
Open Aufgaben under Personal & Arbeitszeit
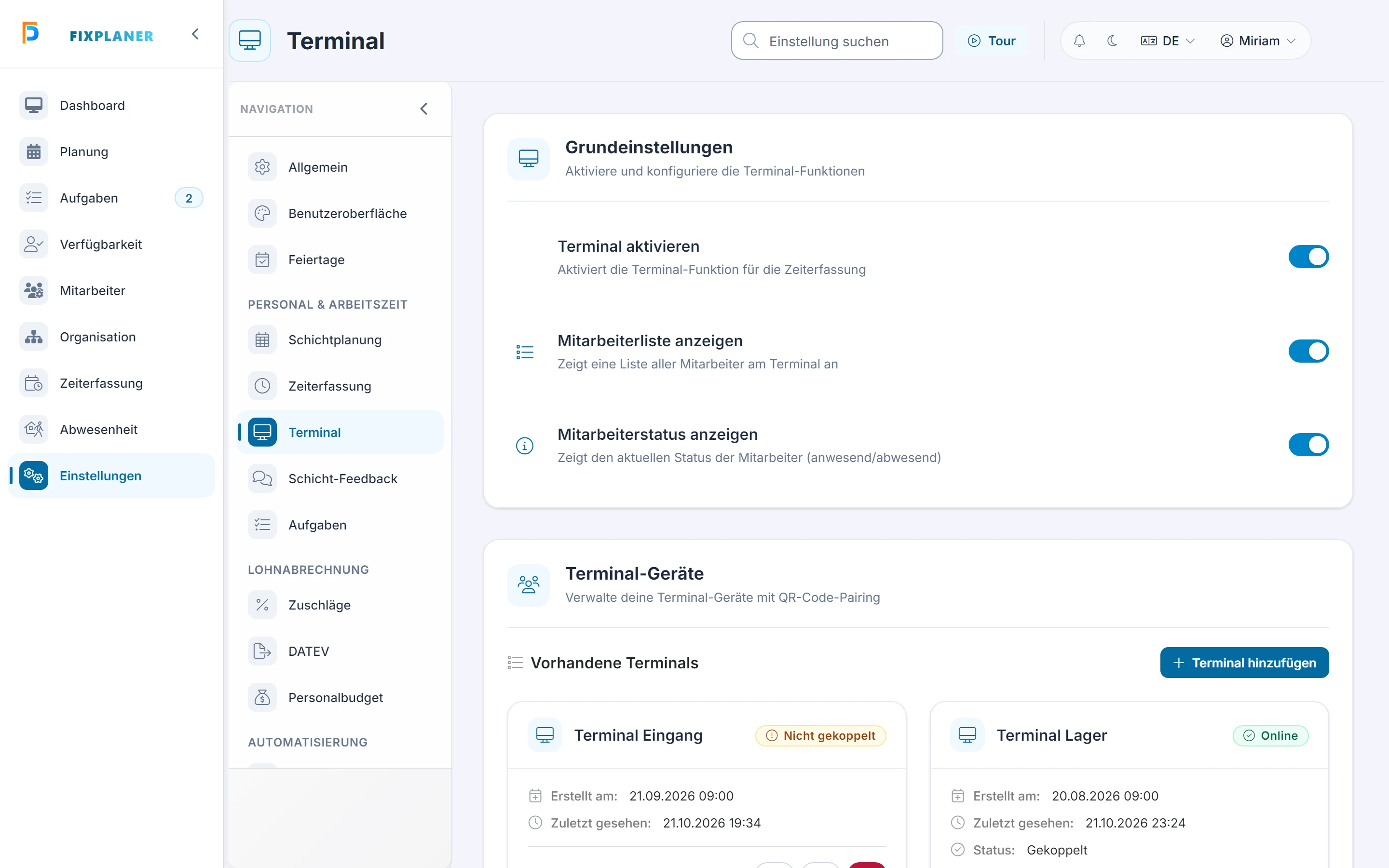pyautogui.click(x=340, y=525)
